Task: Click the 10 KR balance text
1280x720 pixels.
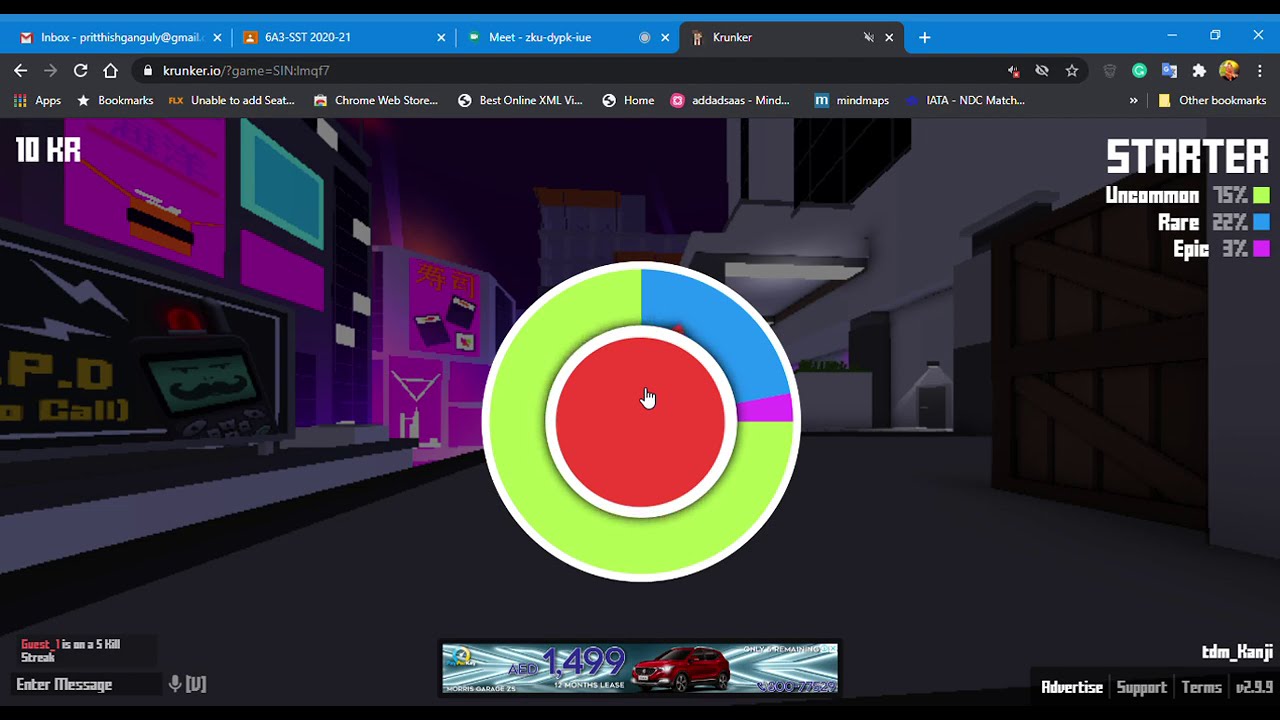Action: [x=48, y=150]
